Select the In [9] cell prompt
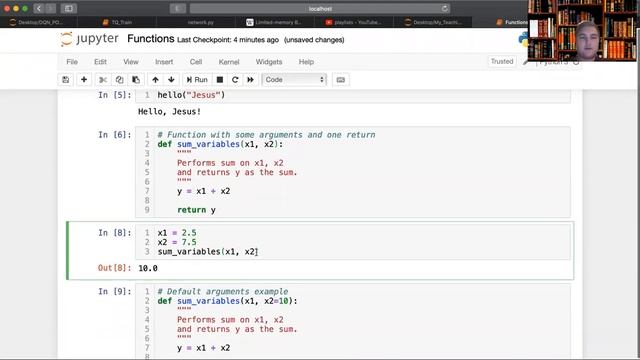The height and width of the screenshot is (360, 640). tap(115, 291)
